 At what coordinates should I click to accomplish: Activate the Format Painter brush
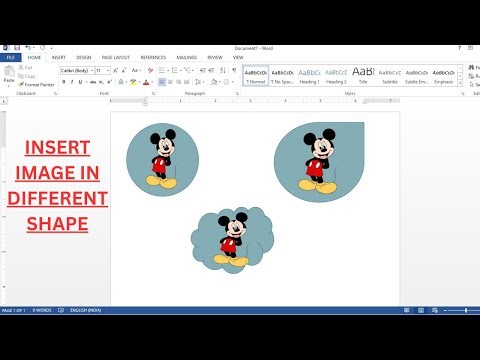36,85
